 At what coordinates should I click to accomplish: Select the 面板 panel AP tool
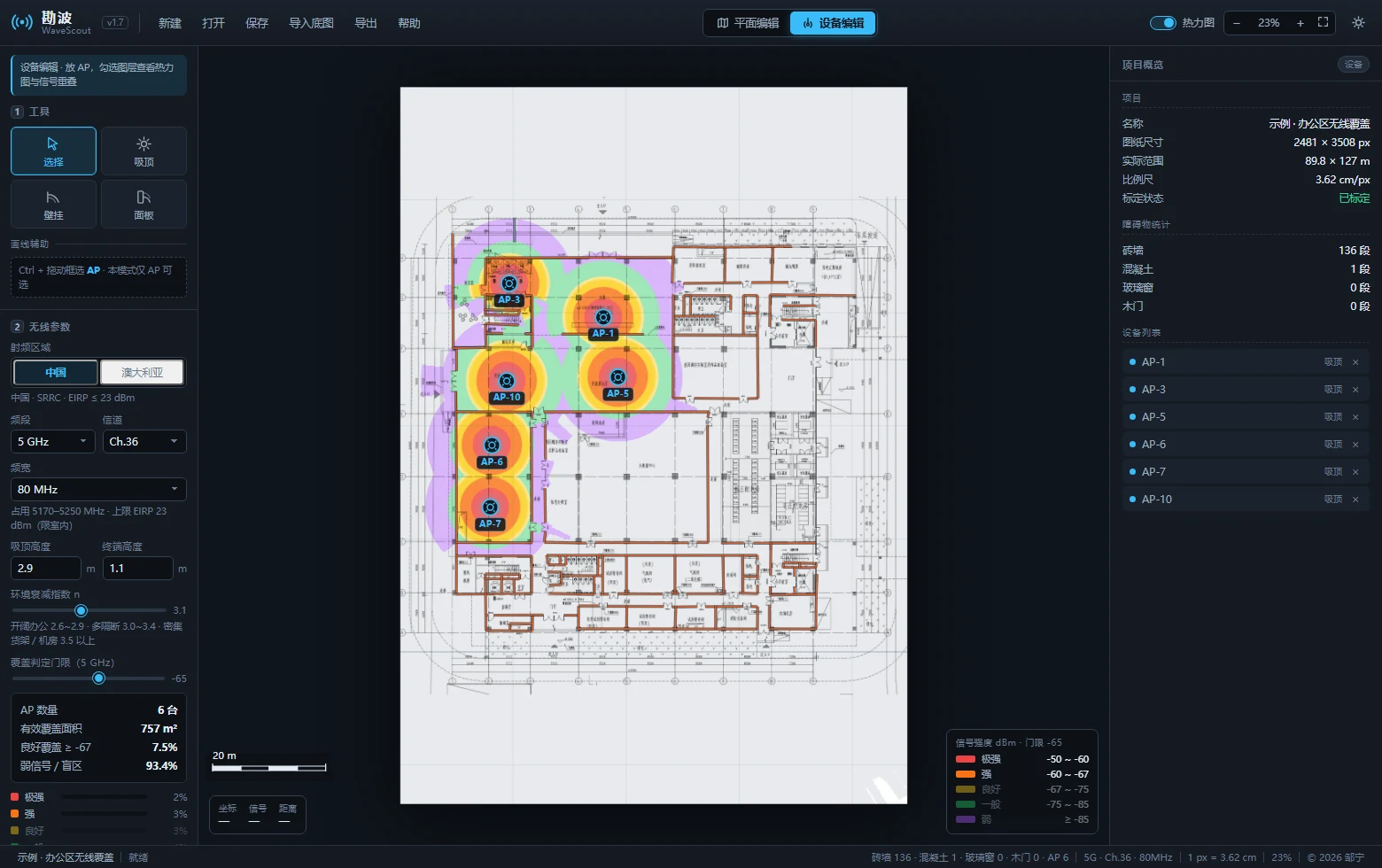(x=144, y=205)
